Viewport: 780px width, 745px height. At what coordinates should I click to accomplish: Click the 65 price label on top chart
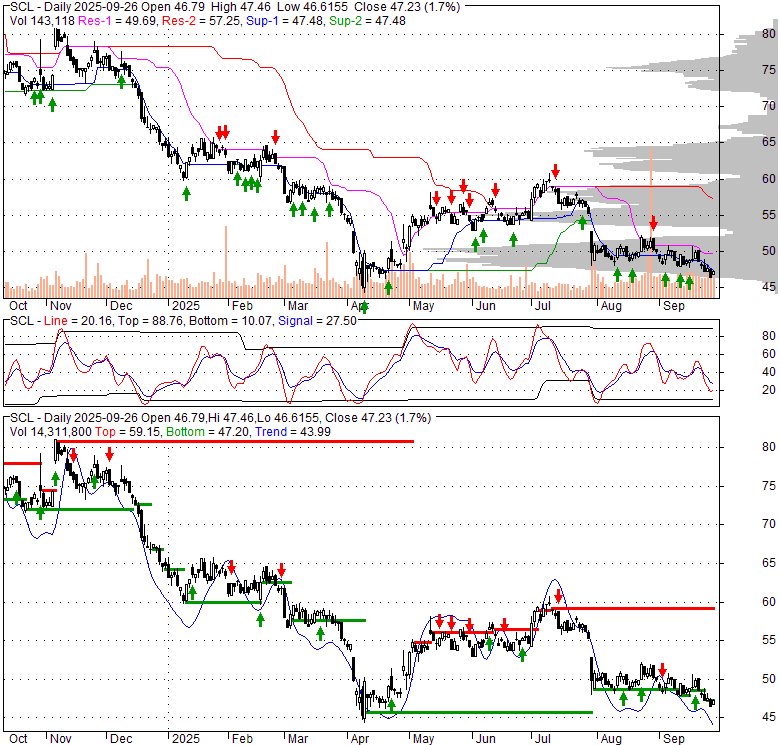769,142
